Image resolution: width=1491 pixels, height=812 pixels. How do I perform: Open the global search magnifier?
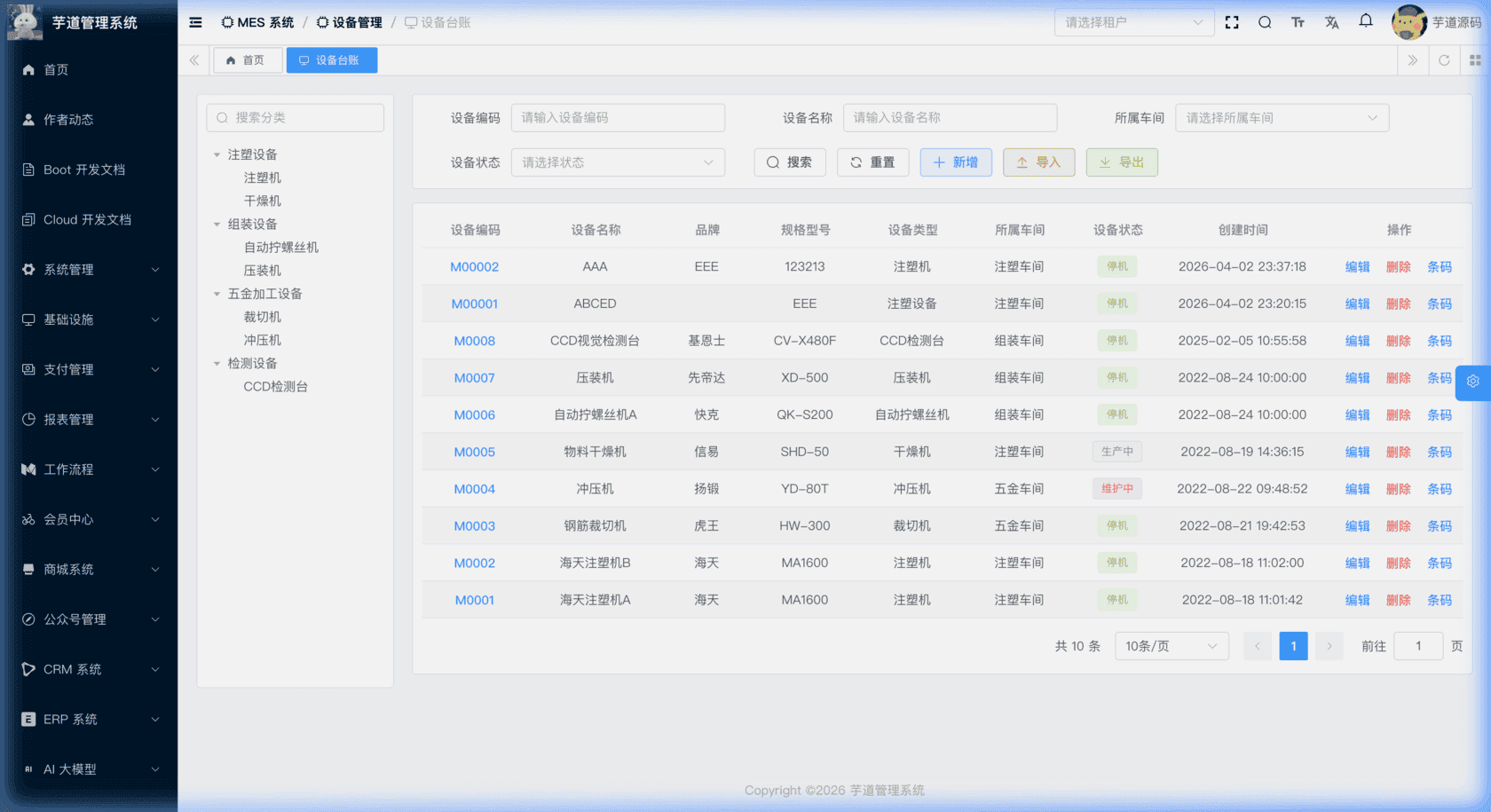click(x=1265, y=22)
